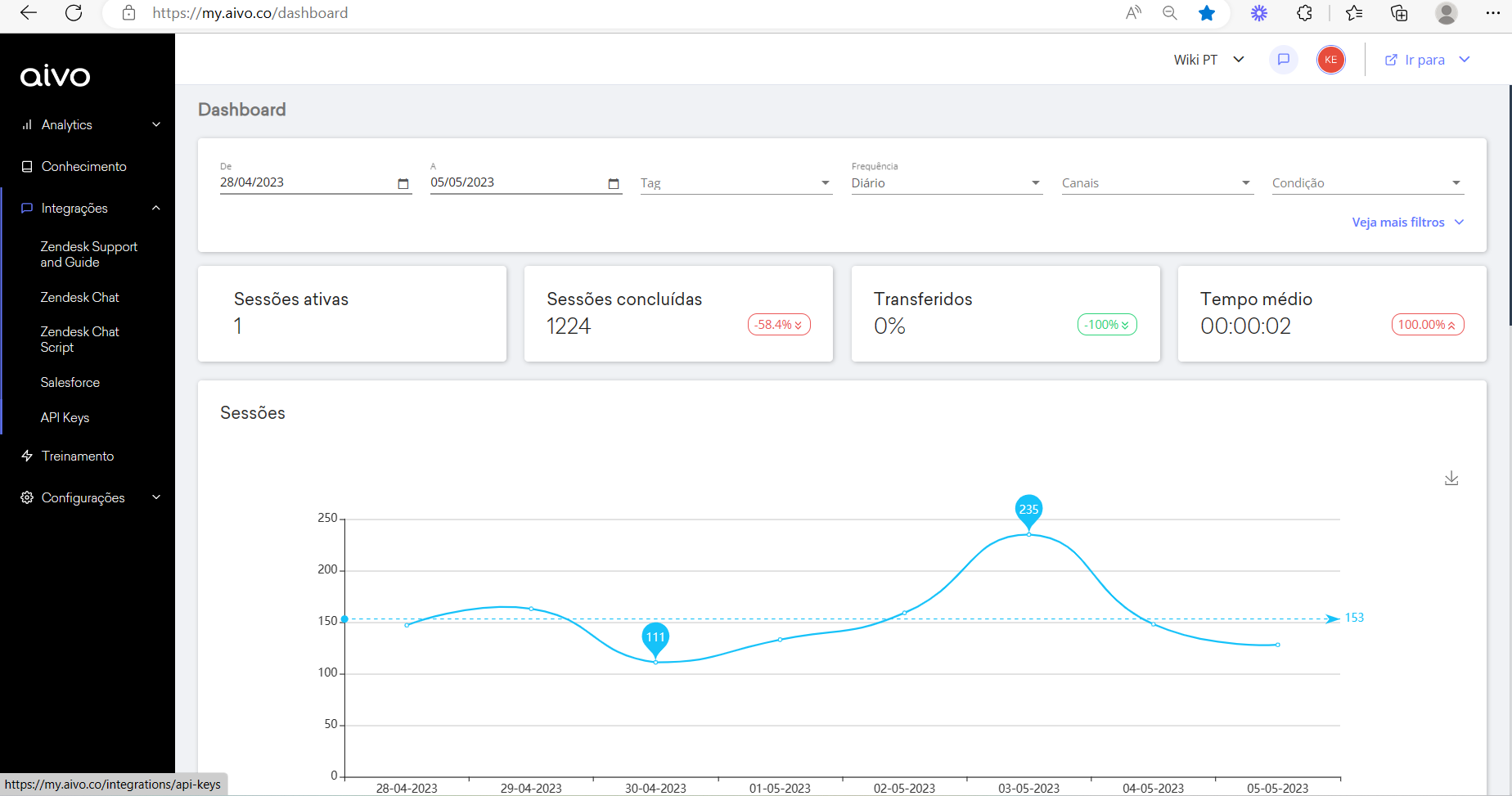Image resolution: width=1512 pixels, height=796 pixels.
Task: Select Zendesk Chat in sidebar
Action: [79, 298]
